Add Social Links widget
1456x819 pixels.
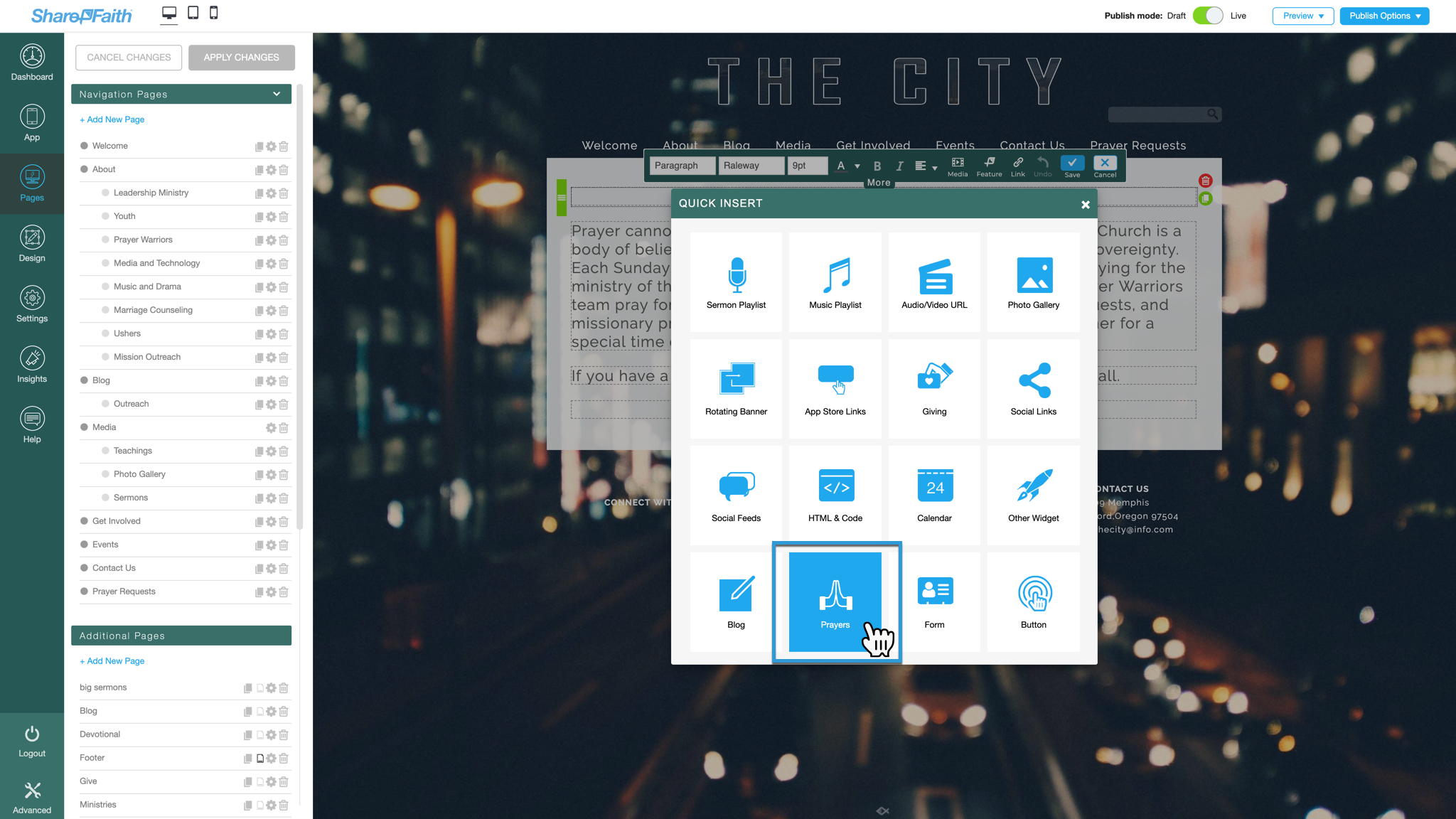click(1033, 389)
